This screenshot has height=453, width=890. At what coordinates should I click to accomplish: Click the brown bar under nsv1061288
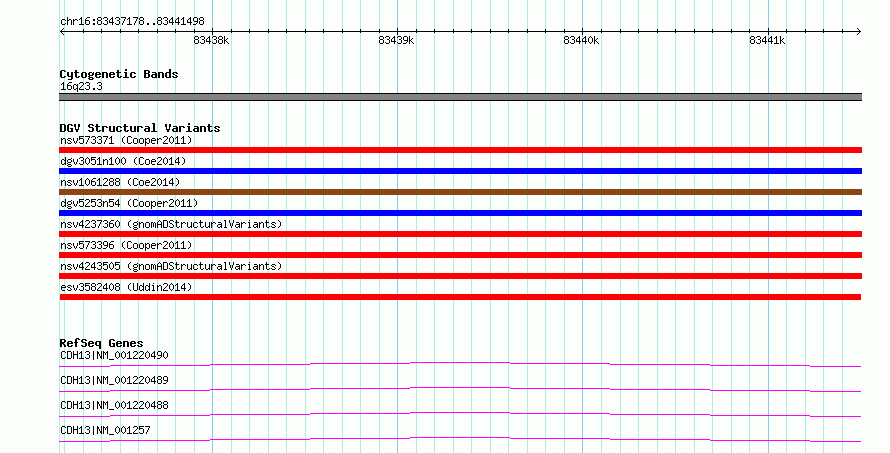click(460, 192)
